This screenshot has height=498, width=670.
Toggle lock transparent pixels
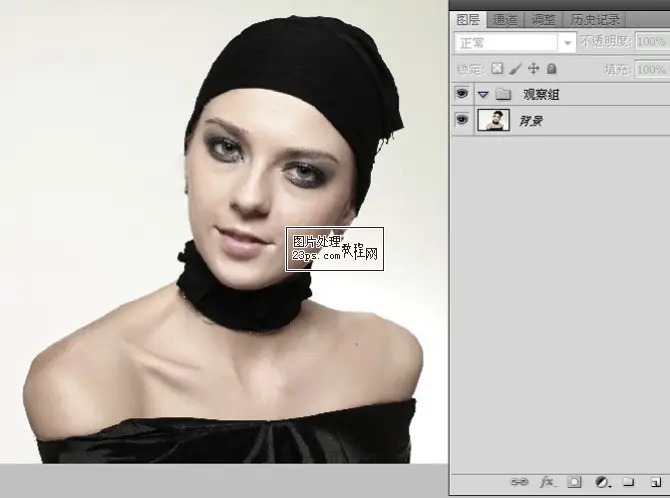(x=497, y=69)
